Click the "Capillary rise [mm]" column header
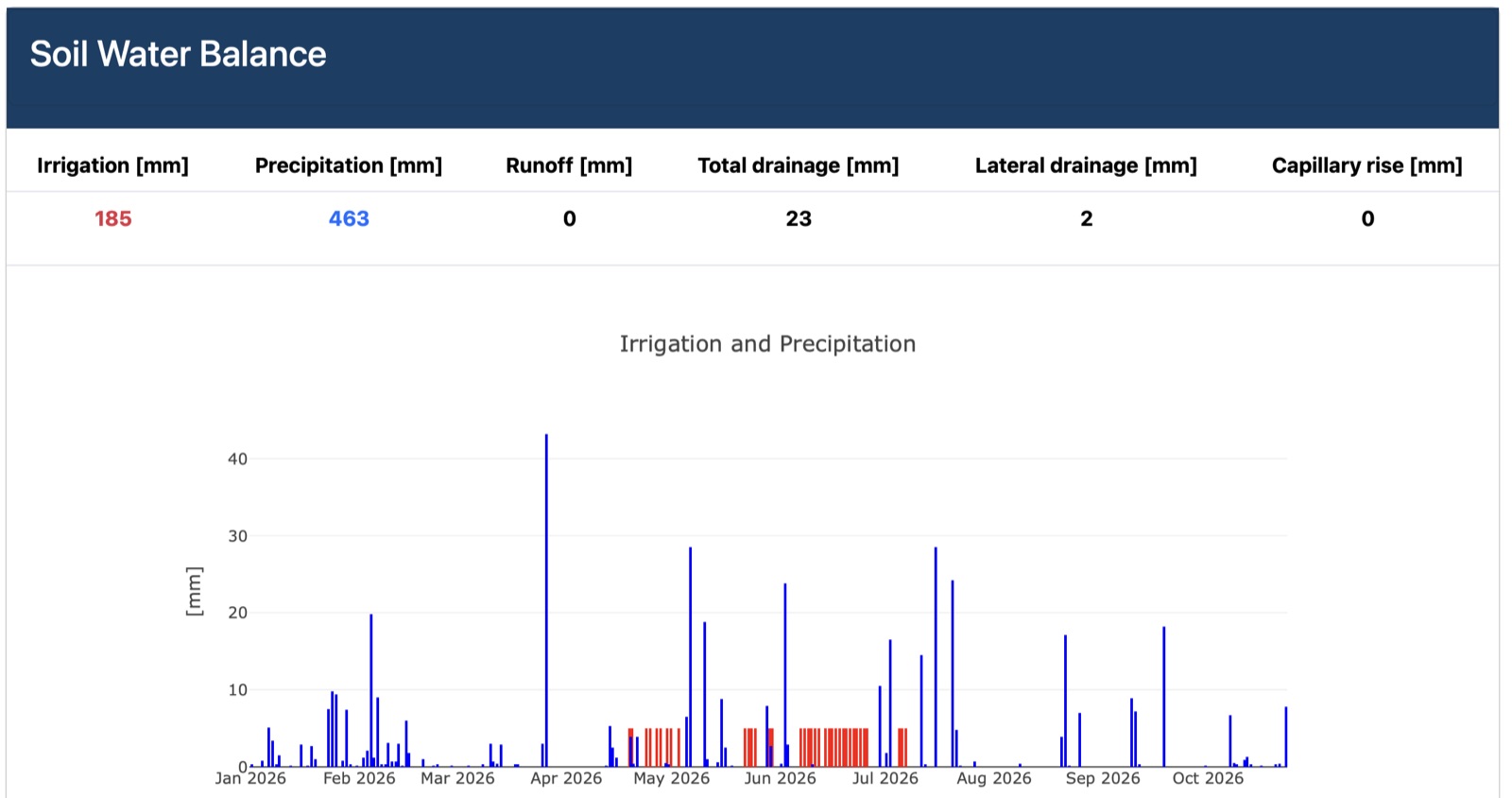The height and width of the screenshot is (798, 1512). [x=1366, y=165]
